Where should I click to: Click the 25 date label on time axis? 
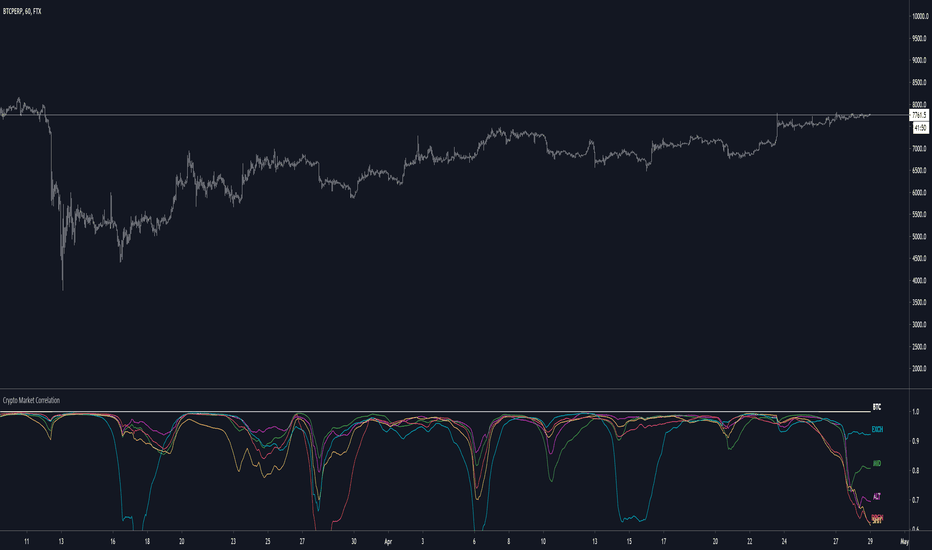coord(267,542)
